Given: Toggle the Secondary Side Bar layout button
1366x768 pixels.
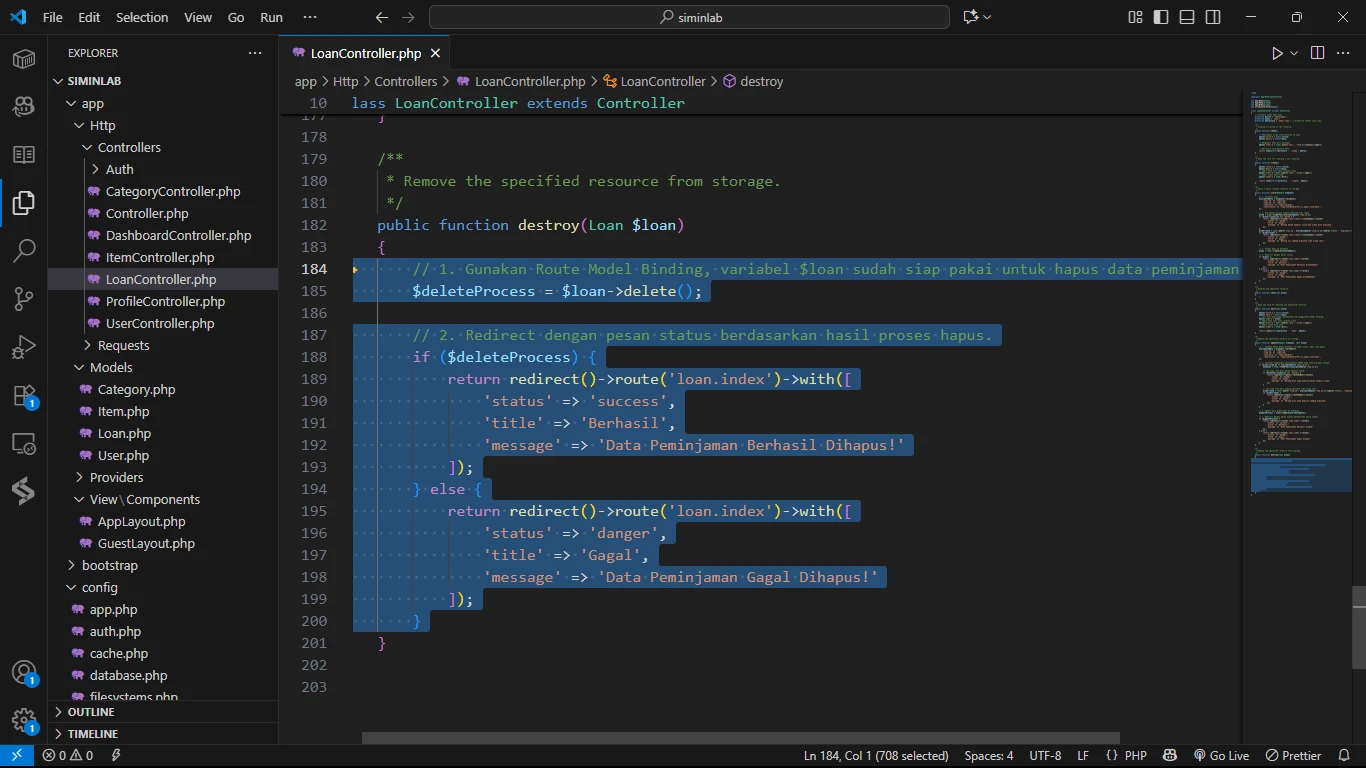Looking at the screenshot, I should click(1213, 17).
